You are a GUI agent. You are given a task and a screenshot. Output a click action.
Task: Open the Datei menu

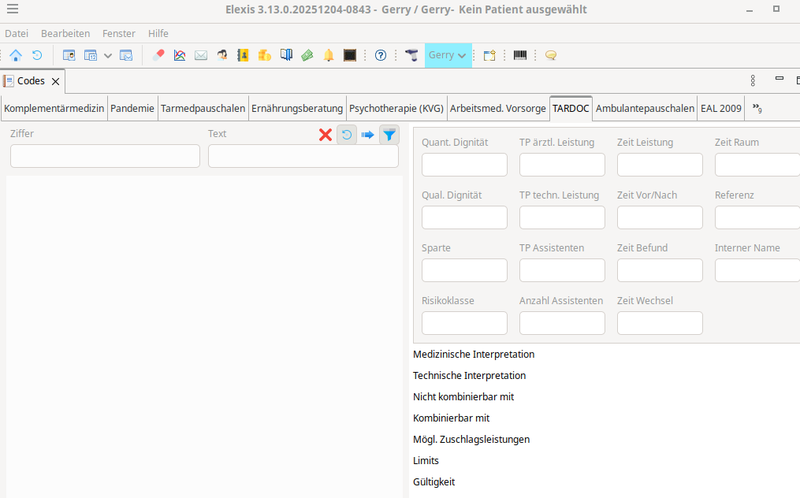click(x=16, y=33)
